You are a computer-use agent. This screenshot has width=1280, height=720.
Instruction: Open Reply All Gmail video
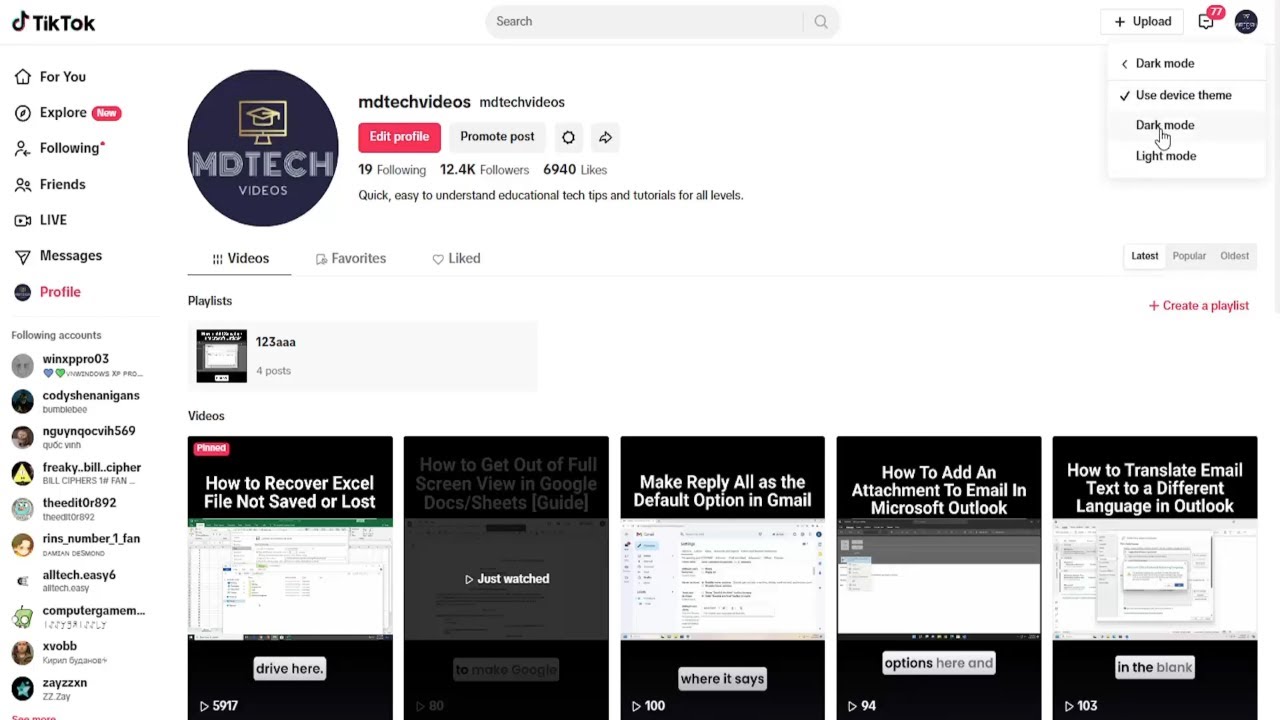click(722, 578)
